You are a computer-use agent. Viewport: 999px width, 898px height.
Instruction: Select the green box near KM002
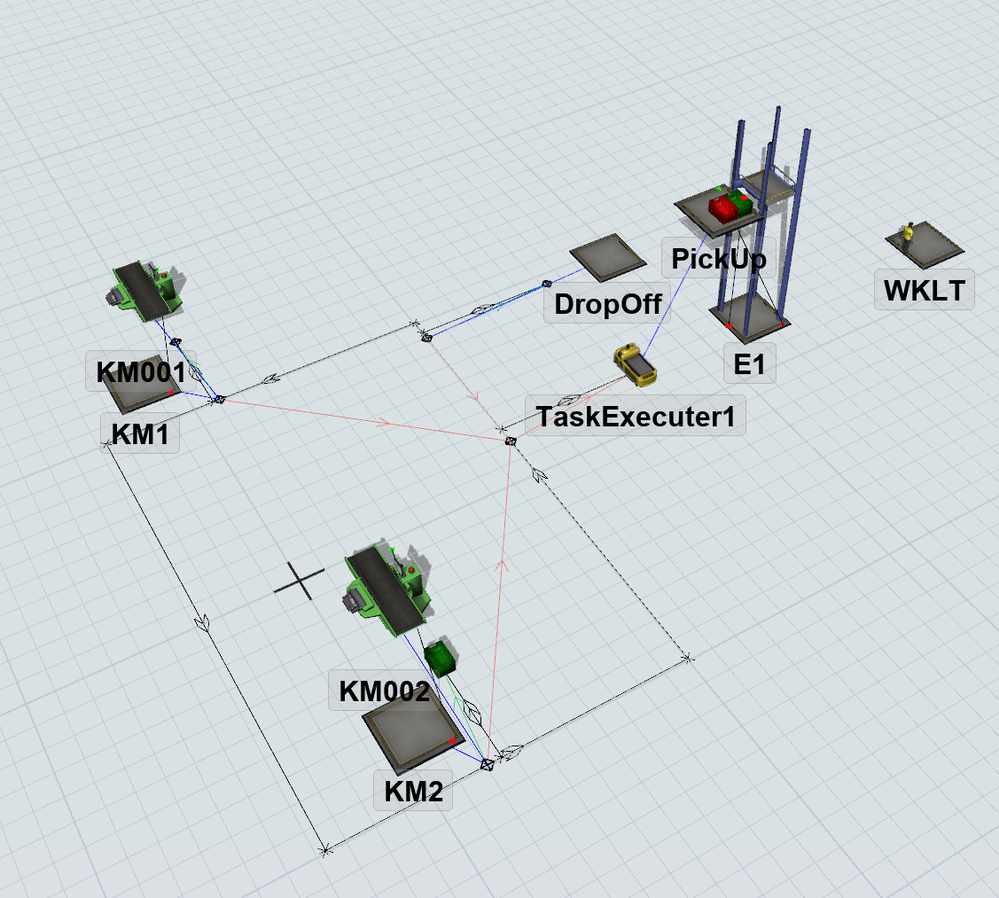[441, 658]
